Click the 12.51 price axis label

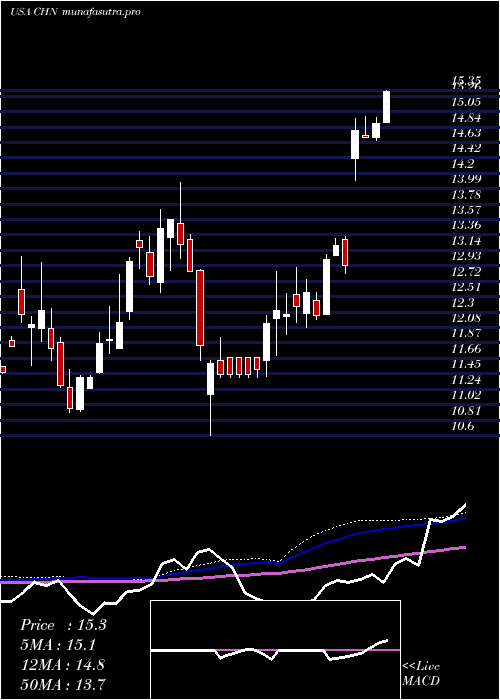[x=466, y=287]
